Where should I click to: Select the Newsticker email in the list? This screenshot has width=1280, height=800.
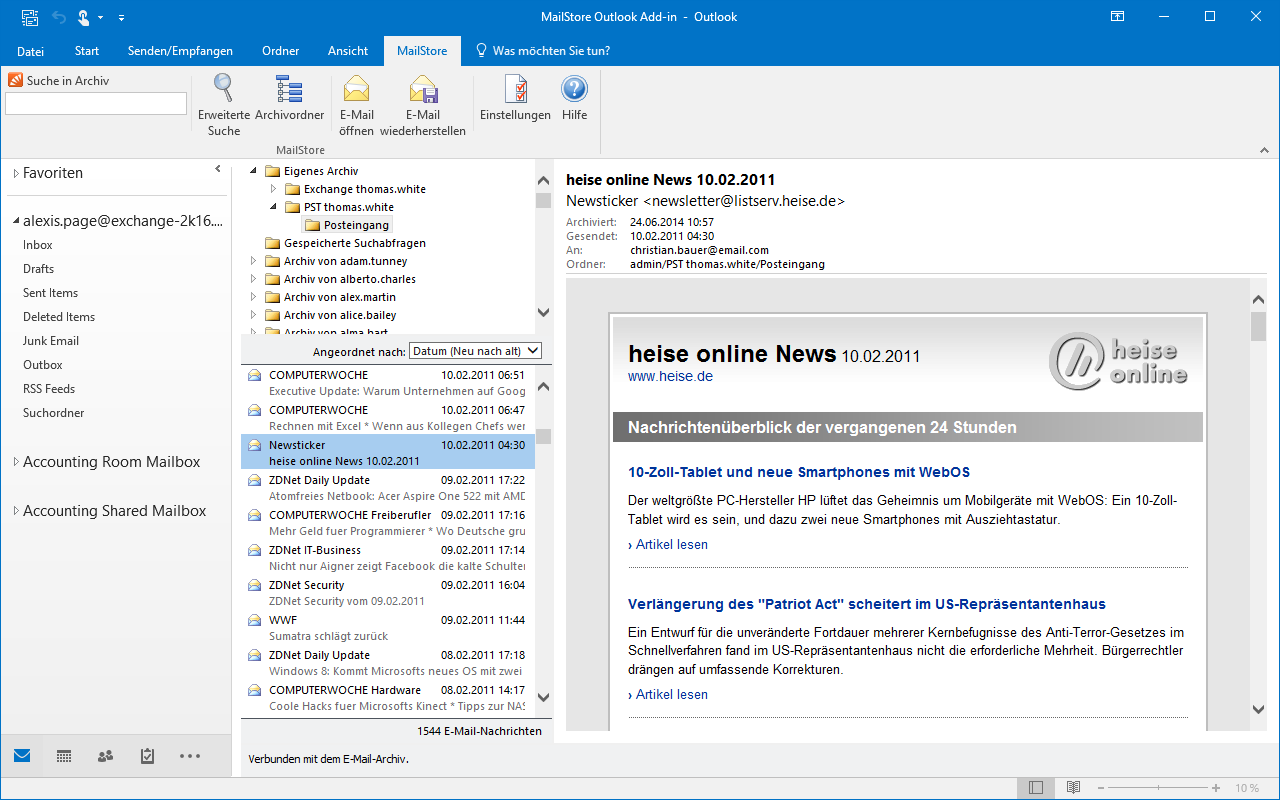[x=390, y=451]
